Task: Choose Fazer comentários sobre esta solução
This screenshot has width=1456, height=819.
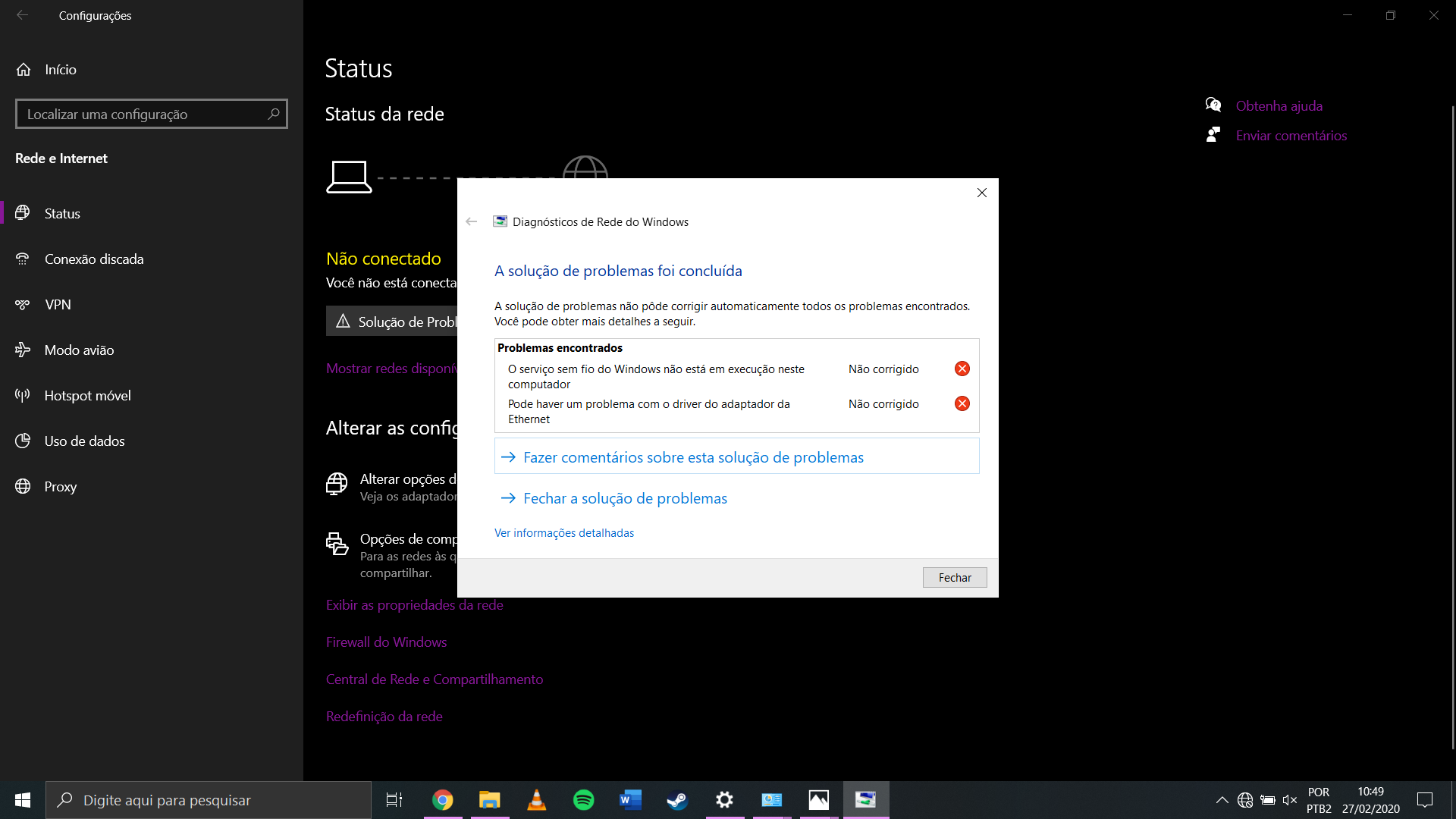Action: coord(692,457)
